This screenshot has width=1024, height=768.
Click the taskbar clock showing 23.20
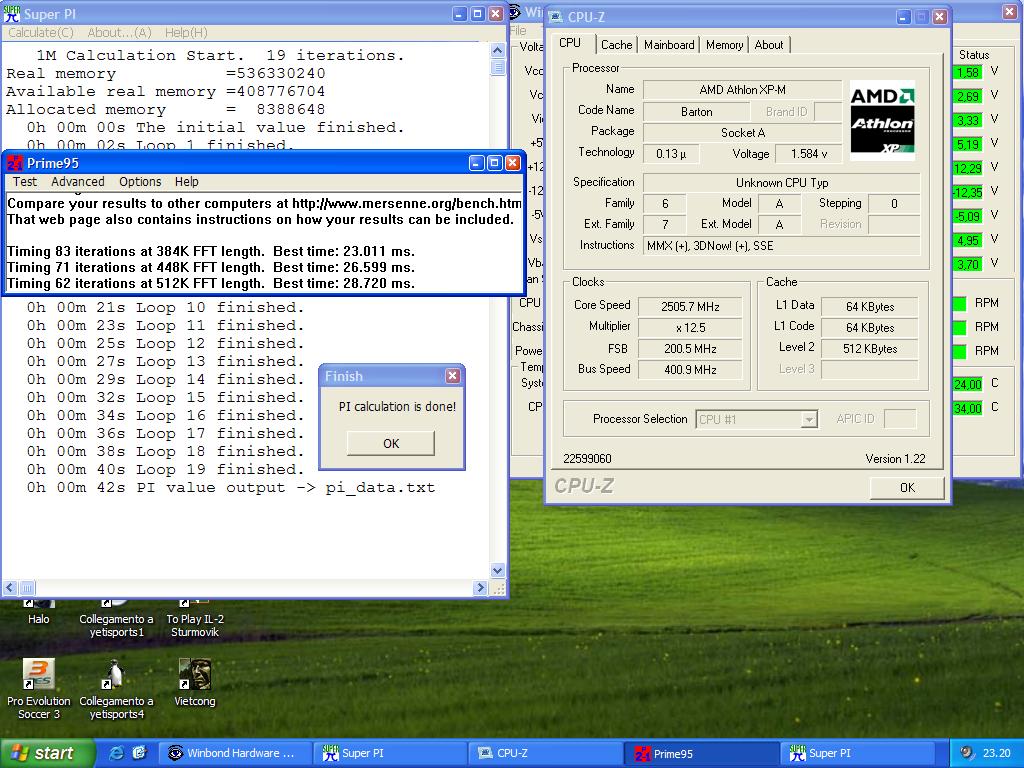[997, 753]
